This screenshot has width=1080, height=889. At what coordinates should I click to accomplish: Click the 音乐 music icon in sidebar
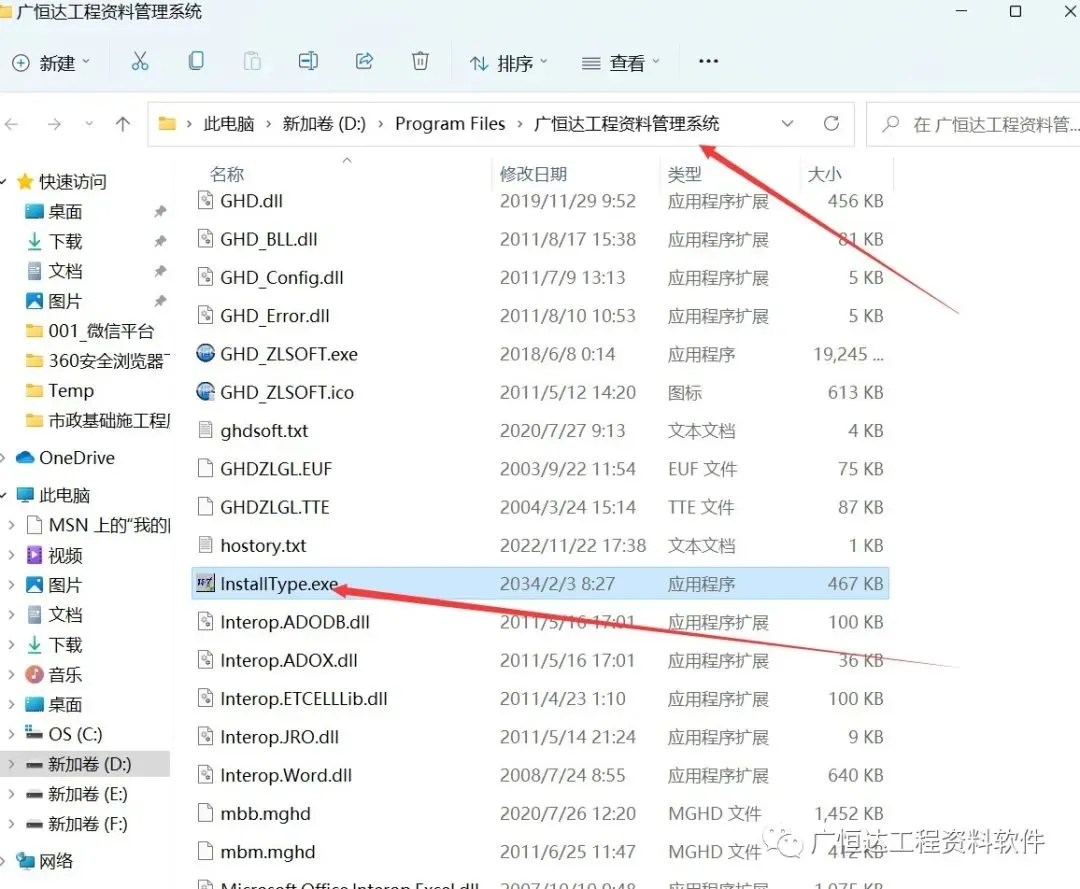point(34,674)
